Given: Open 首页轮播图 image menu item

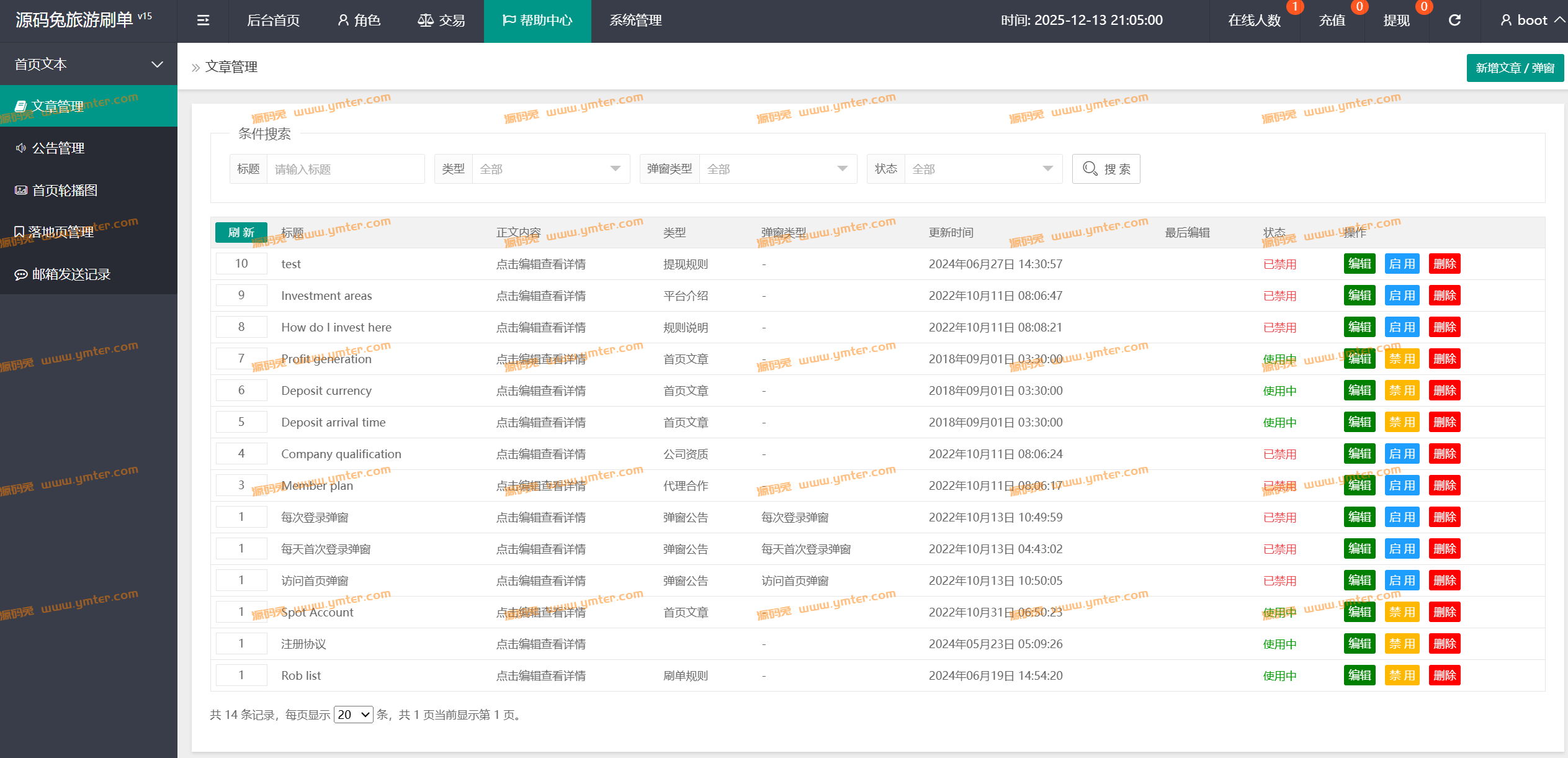Looking at the screenshot, I should (64, 191).
